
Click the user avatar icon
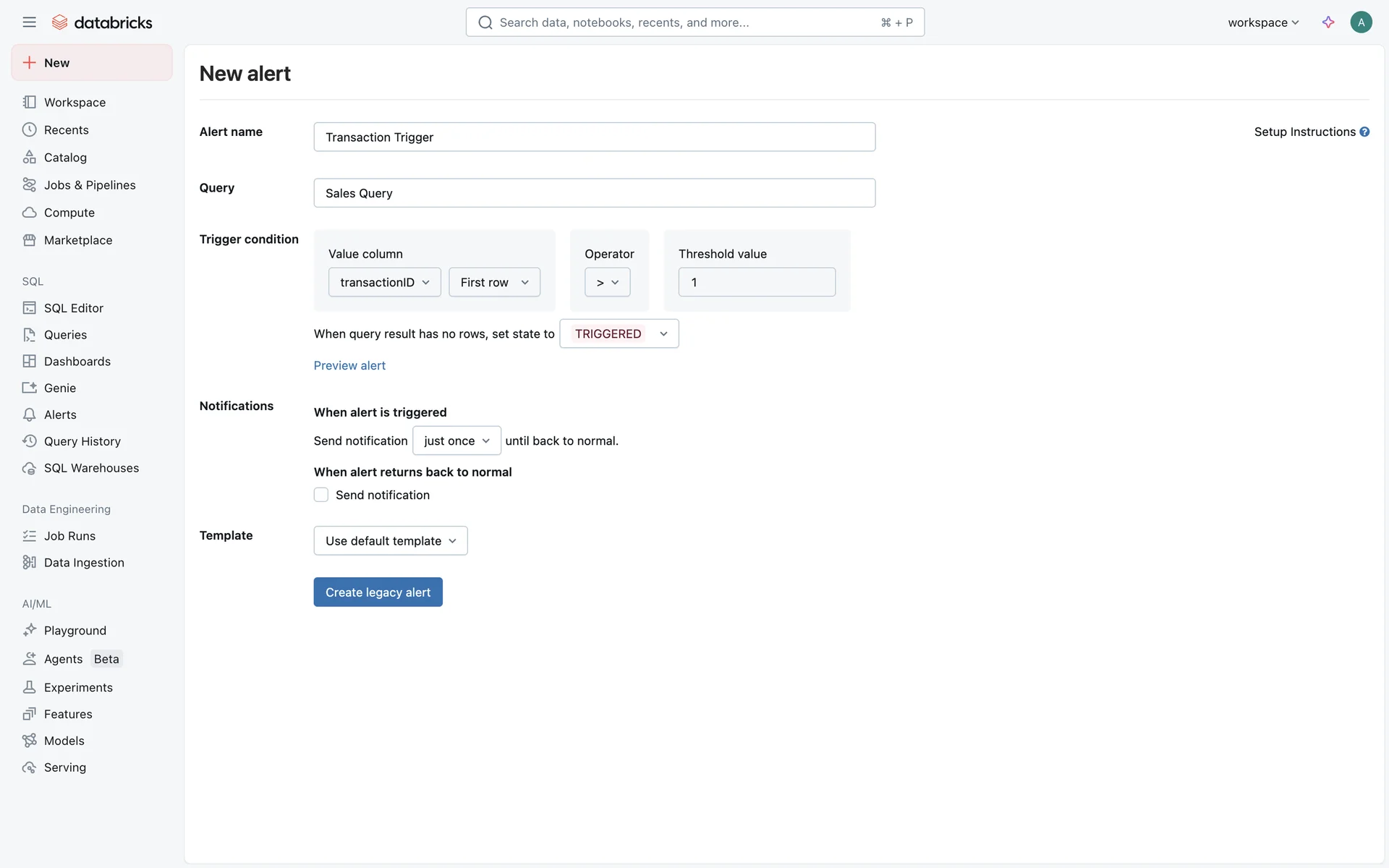[1361, 22]
